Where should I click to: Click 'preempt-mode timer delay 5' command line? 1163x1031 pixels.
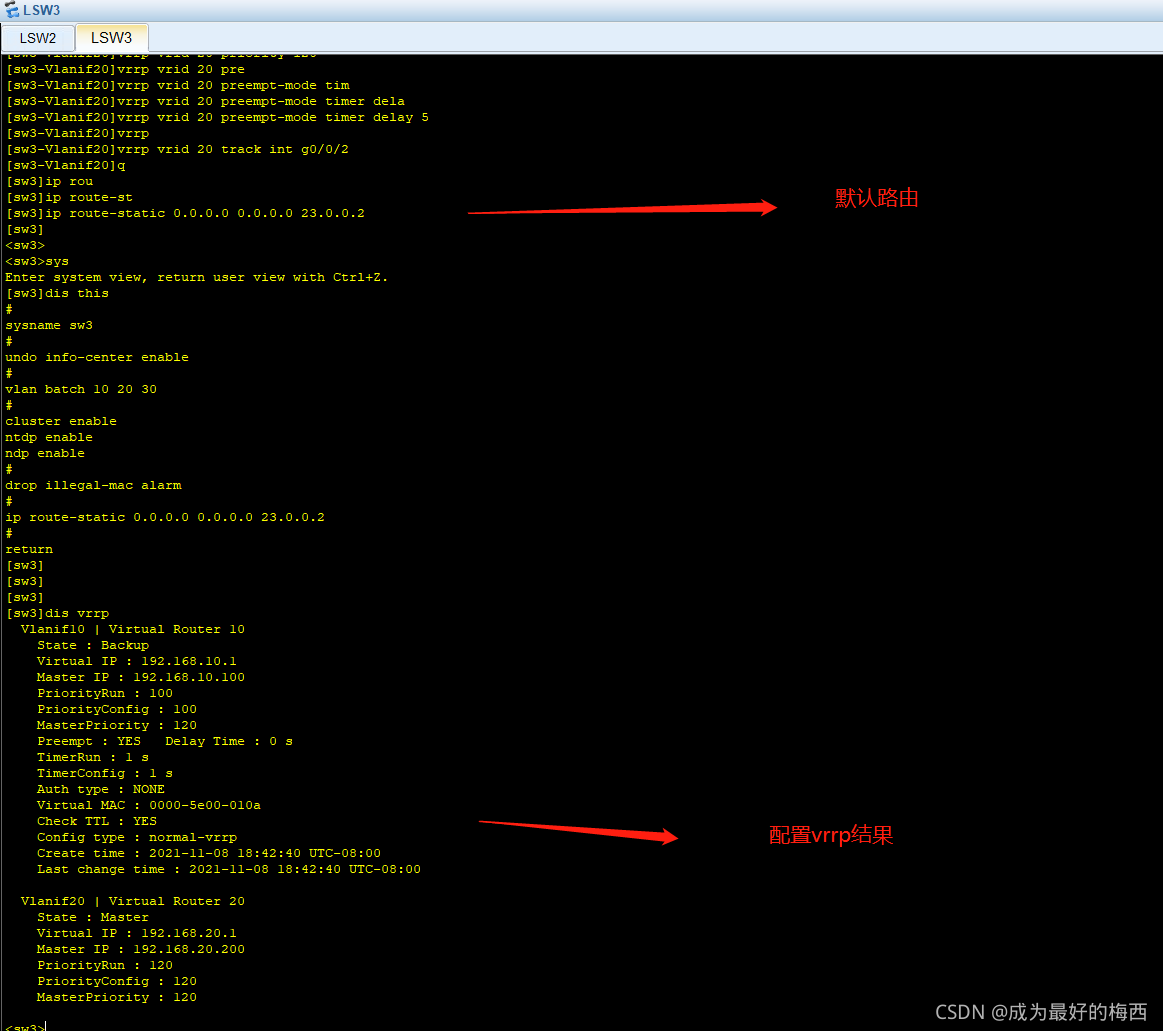[x=217, y=117]
